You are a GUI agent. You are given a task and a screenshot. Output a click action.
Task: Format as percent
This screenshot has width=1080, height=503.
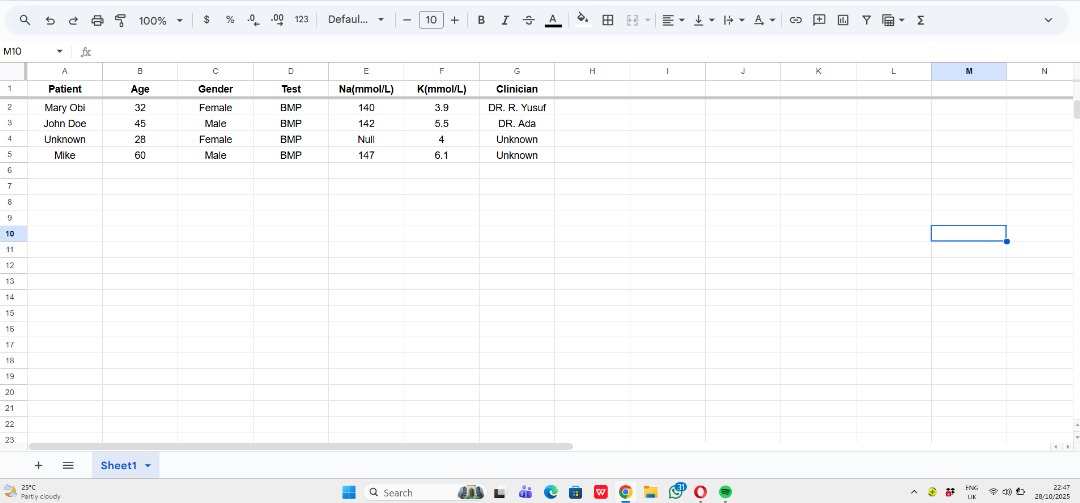coord(230,20)
